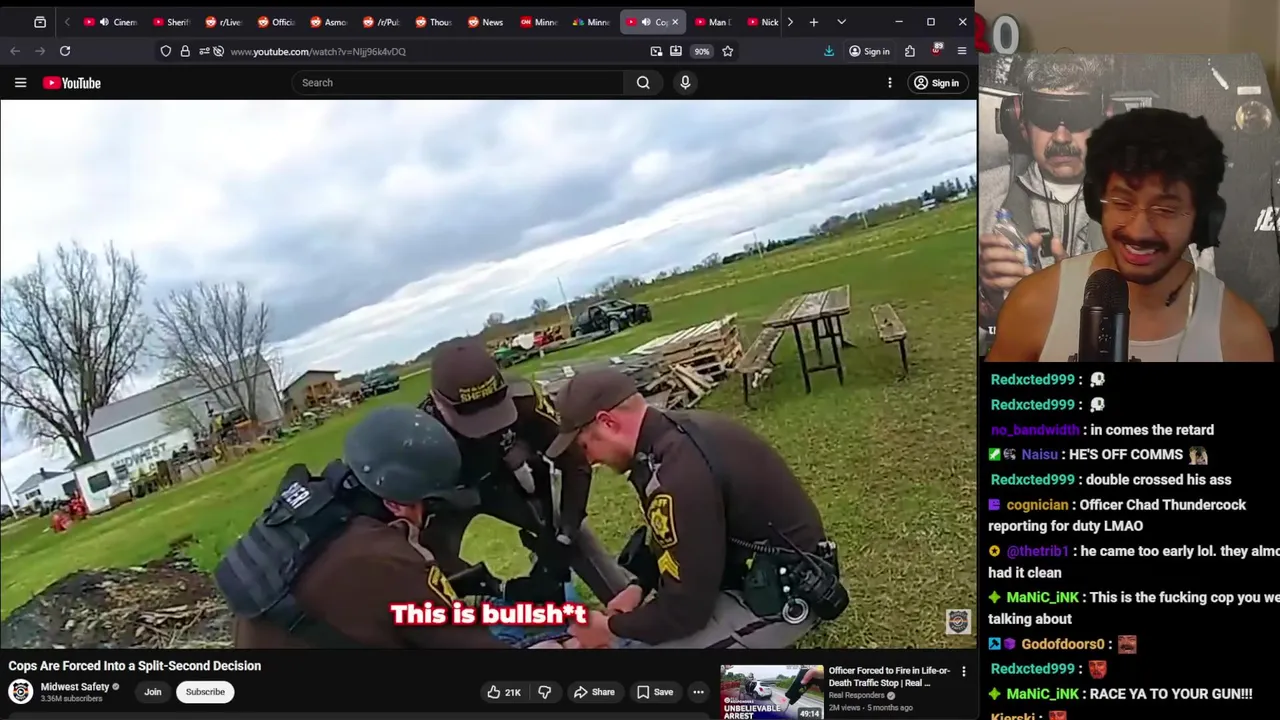The width and height of the screenshot is (1280, 720).
Task: Switch to the Nick YouTube tab
Action: tap(762, 22)
